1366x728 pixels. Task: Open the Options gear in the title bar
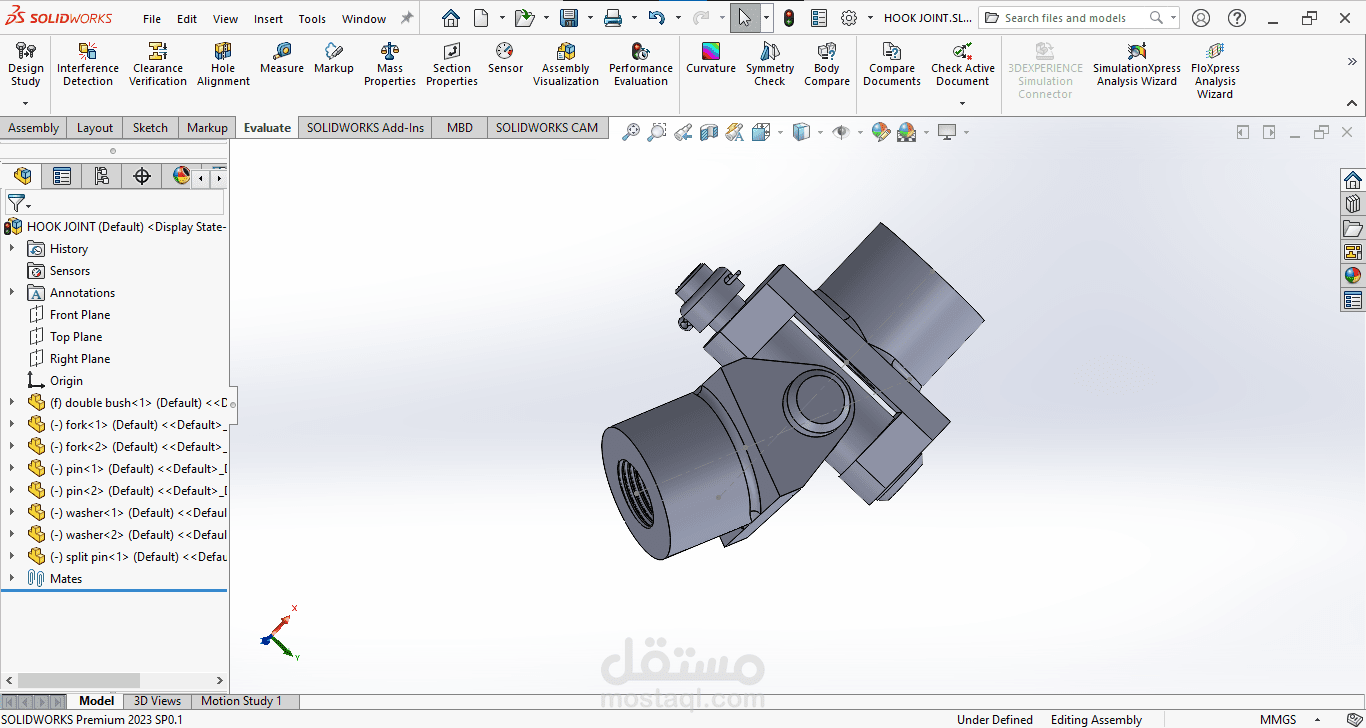click(849, 18)
